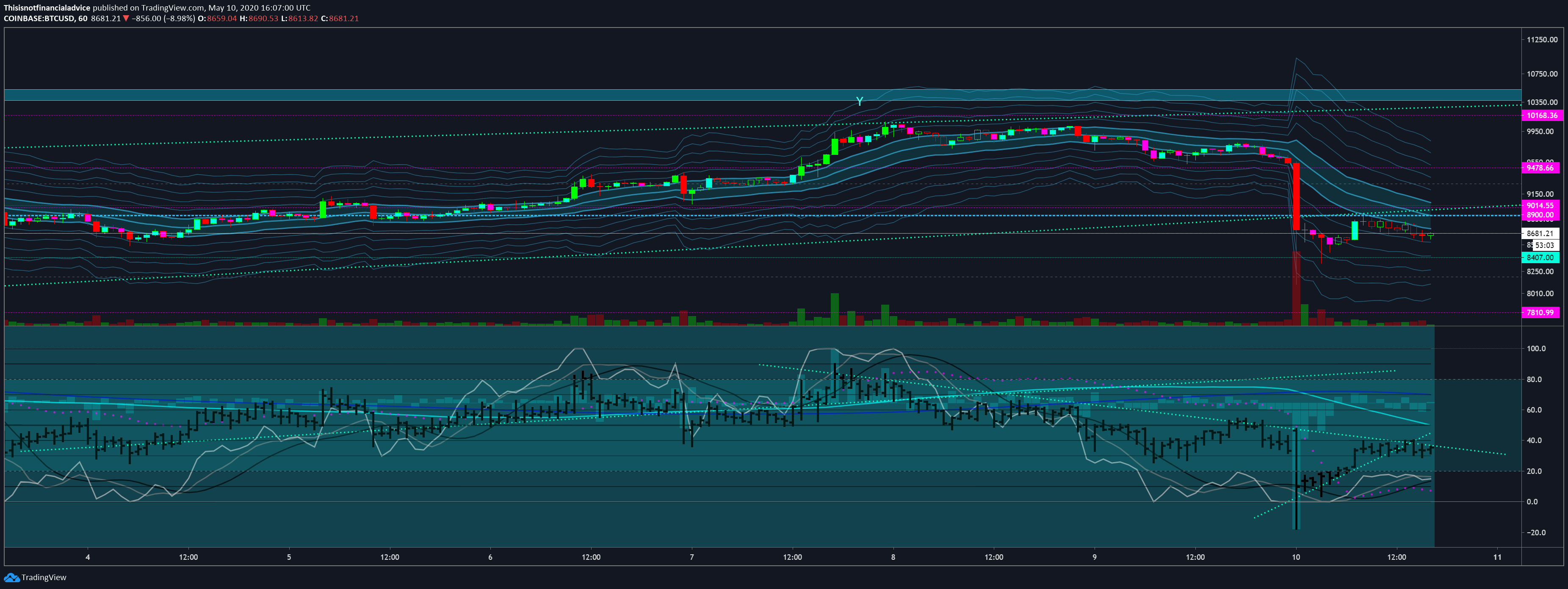Open the Thisisnotfinancialadvice author name
The width and height of the screenshot is (1568, 589).
click(47, 8)
